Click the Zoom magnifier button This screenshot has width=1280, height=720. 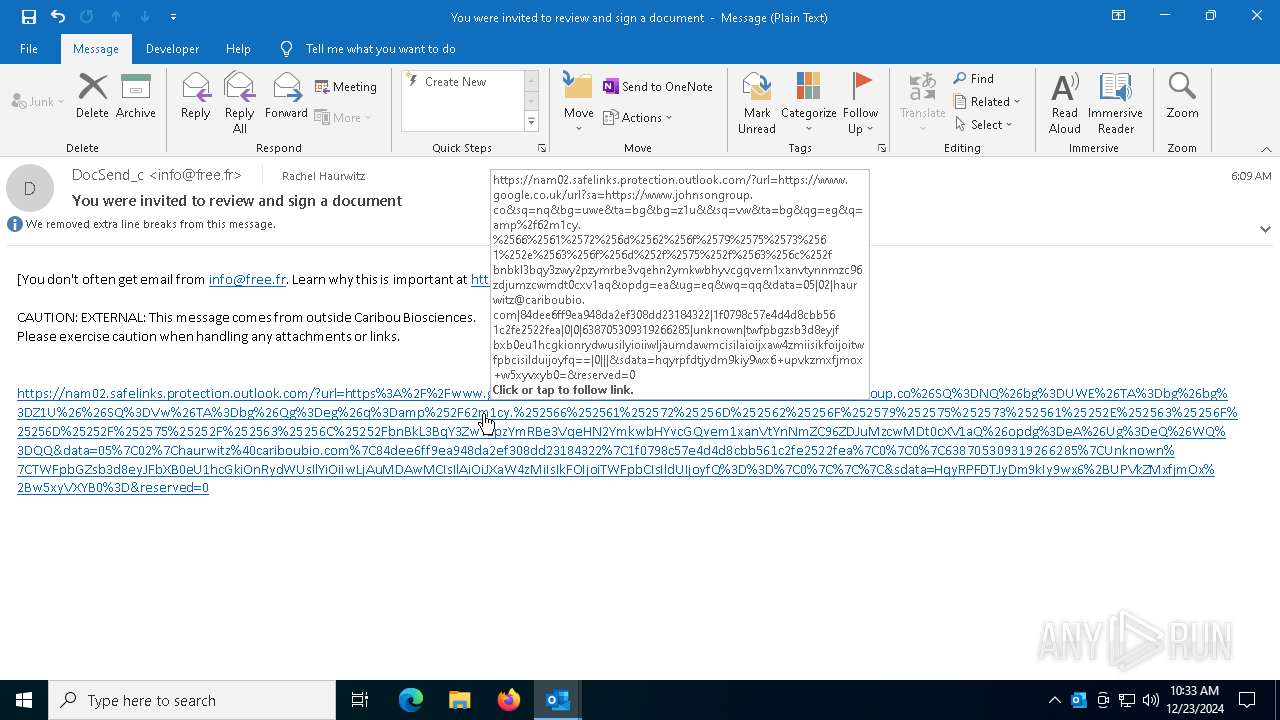1182,96
